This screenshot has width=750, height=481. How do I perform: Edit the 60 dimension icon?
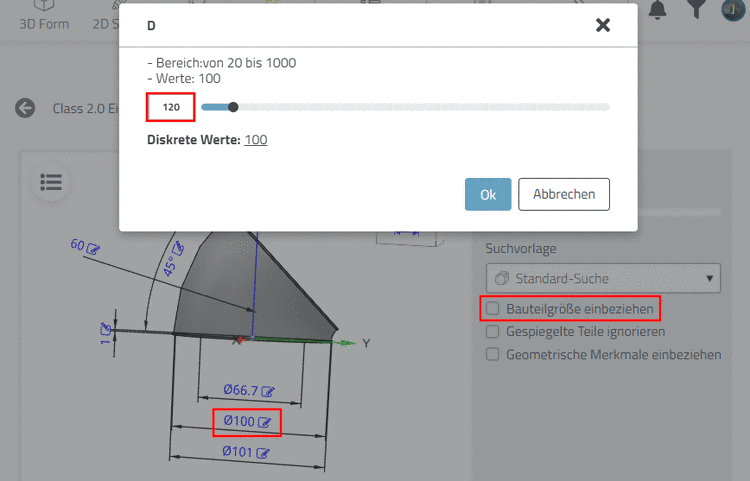tap(94, 249)
